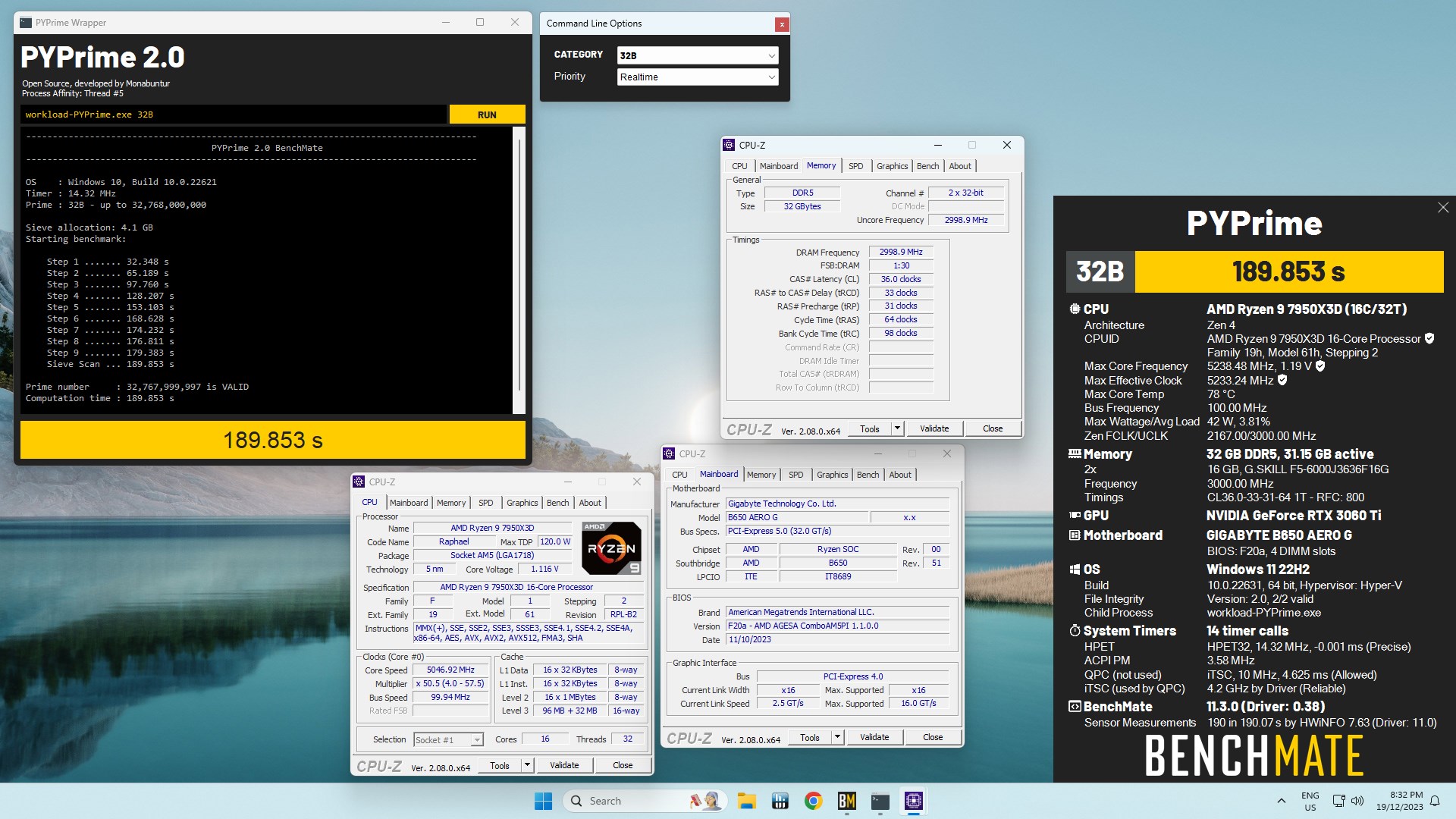Viewport: 1456px width, 819px height.
Task: Open SPD tab in CPU-Z Mainboard window
Action: (795, 475)
